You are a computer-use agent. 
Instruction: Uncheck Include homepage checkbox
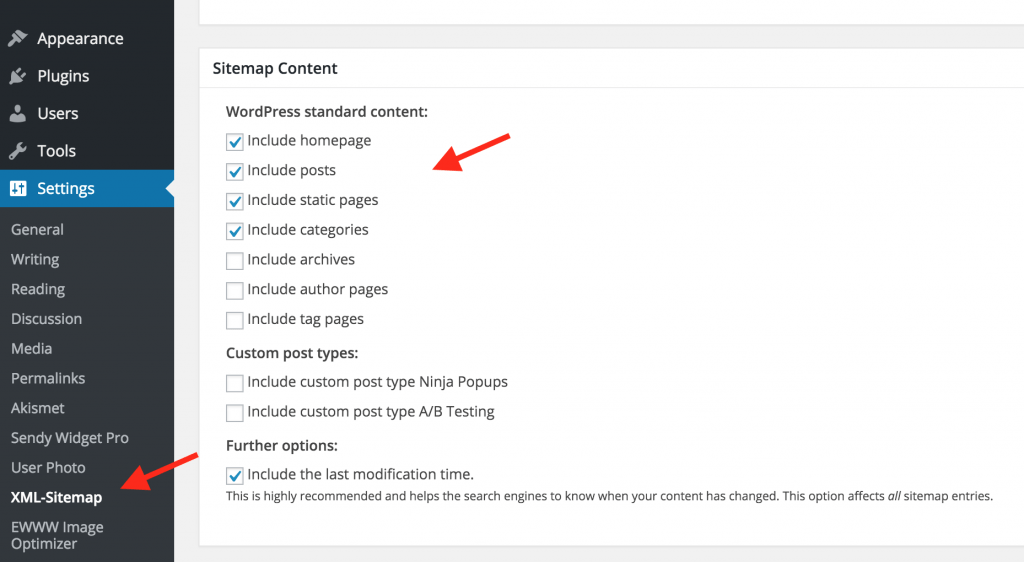coord(235,142)
